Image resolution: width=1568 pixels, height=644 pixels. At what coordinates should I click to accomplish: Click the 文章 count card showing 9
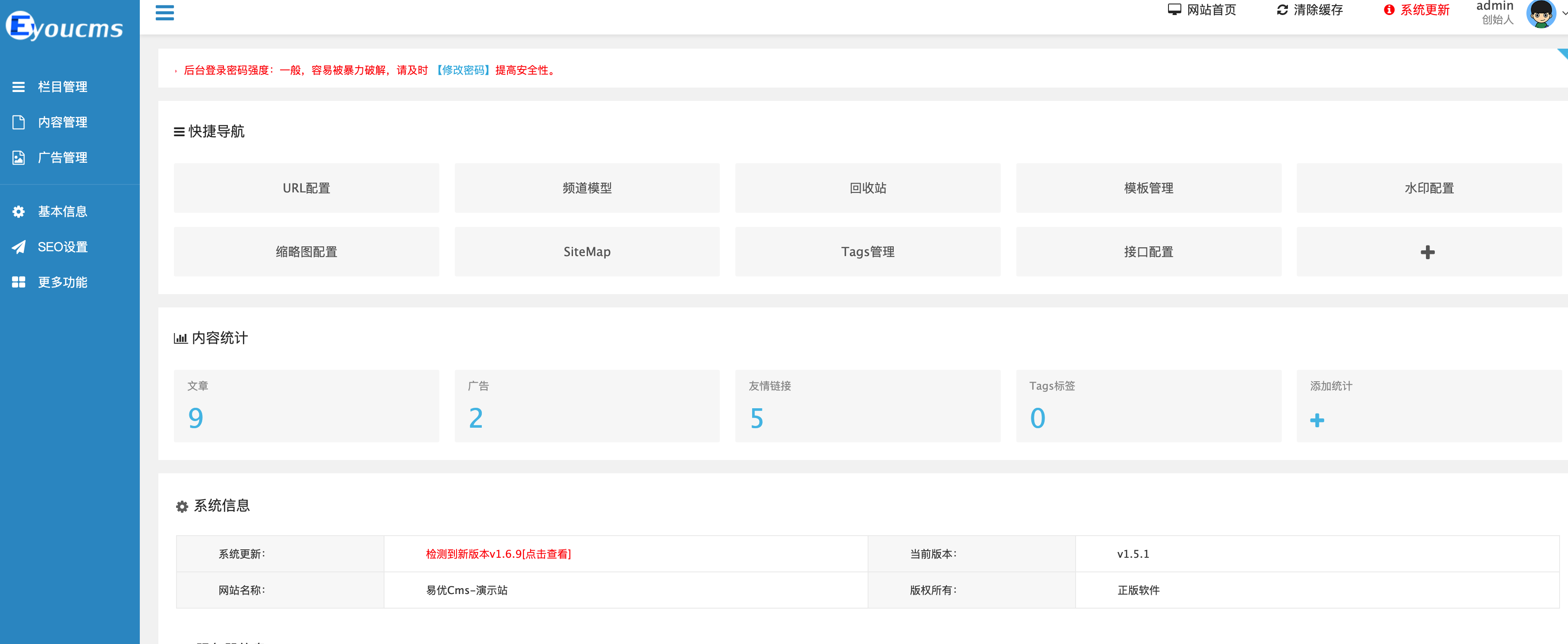306,406
